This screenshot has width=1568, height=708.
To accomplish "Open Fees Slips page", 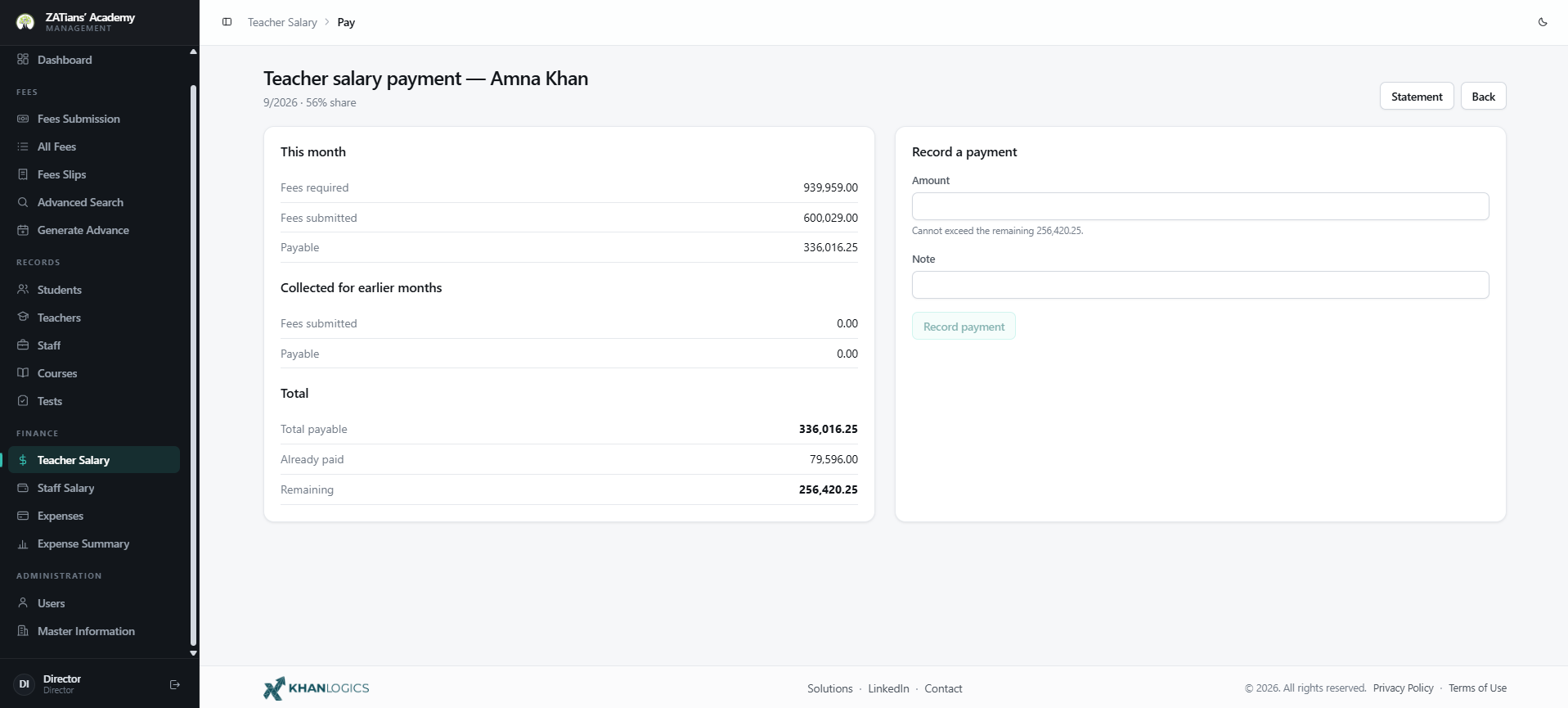I will [94, 174].
